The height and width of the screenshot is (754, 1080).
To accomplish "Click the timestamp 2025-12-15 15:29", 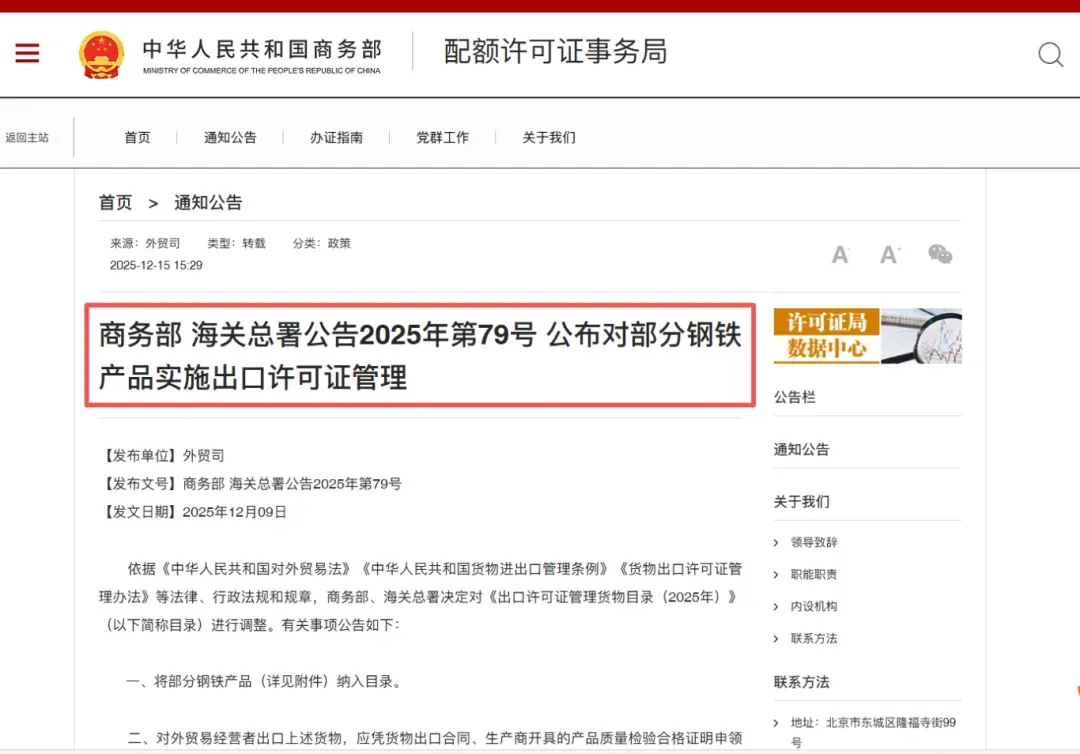I will coord(156,265).
